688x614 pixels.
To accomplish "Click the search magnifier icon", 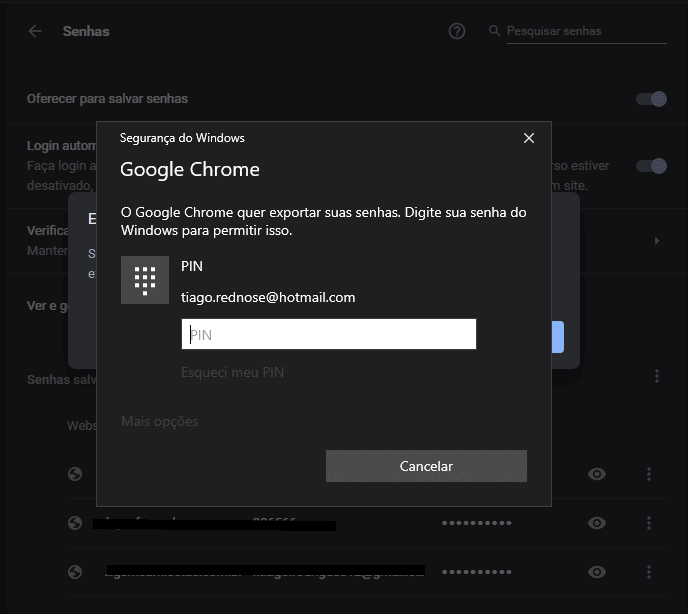I will (x=494, y=31).
